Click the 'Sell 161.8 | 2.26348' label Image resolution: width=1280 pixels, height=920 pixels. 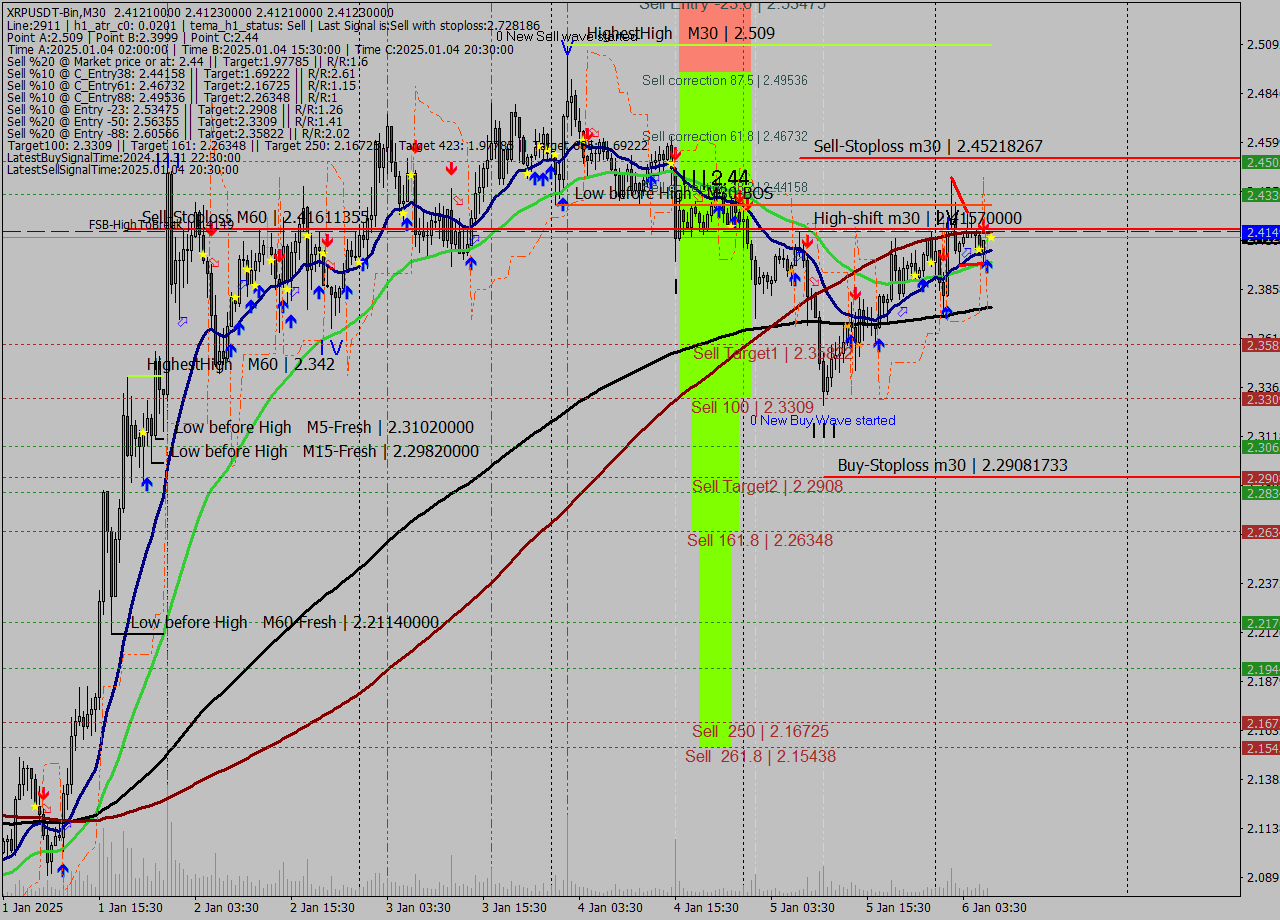point(760,540)
